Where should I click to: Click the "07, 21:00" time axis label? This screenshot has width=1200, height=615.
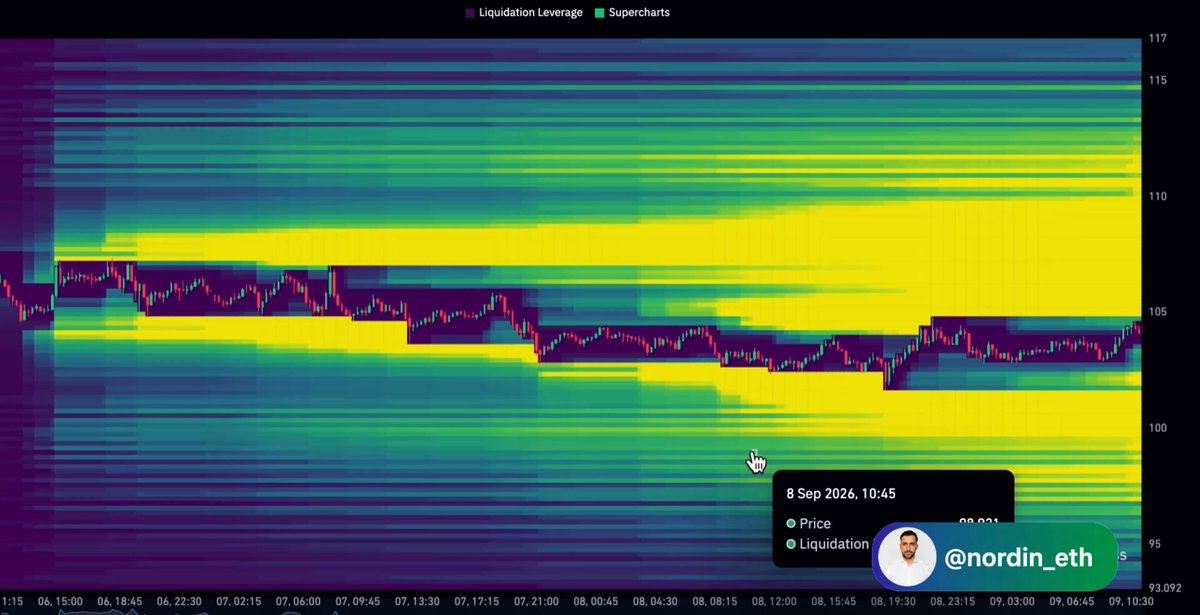(x=536, y=601)
